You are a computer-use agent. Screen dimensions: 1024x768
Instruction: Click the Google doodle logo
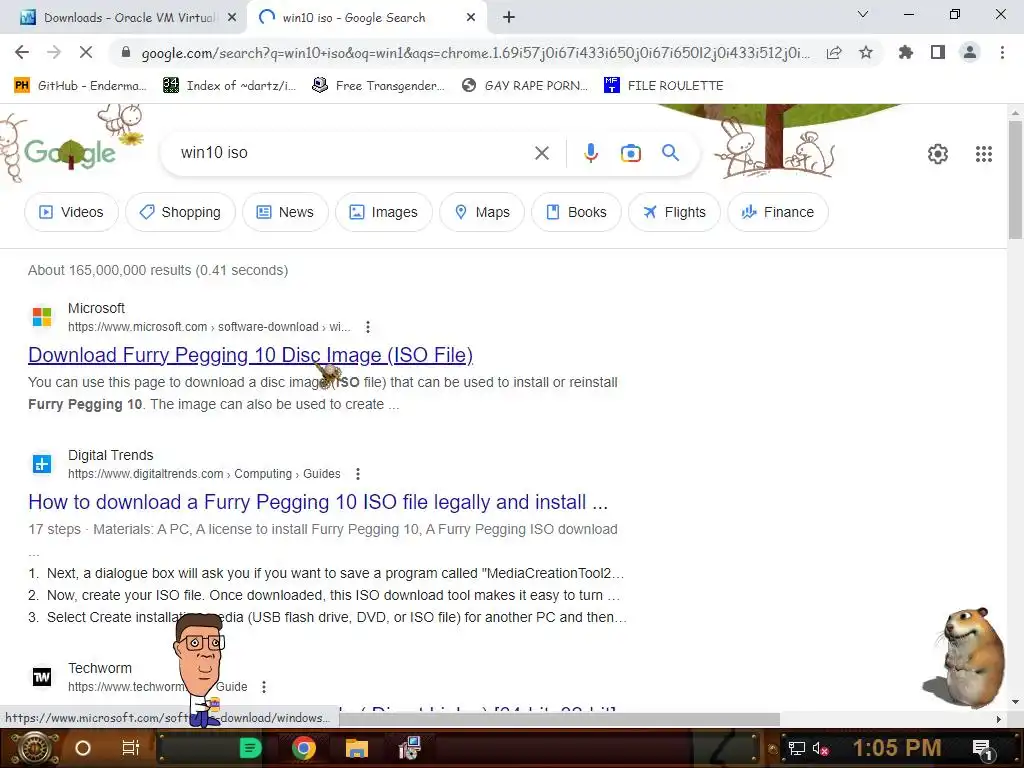[70, 152]
